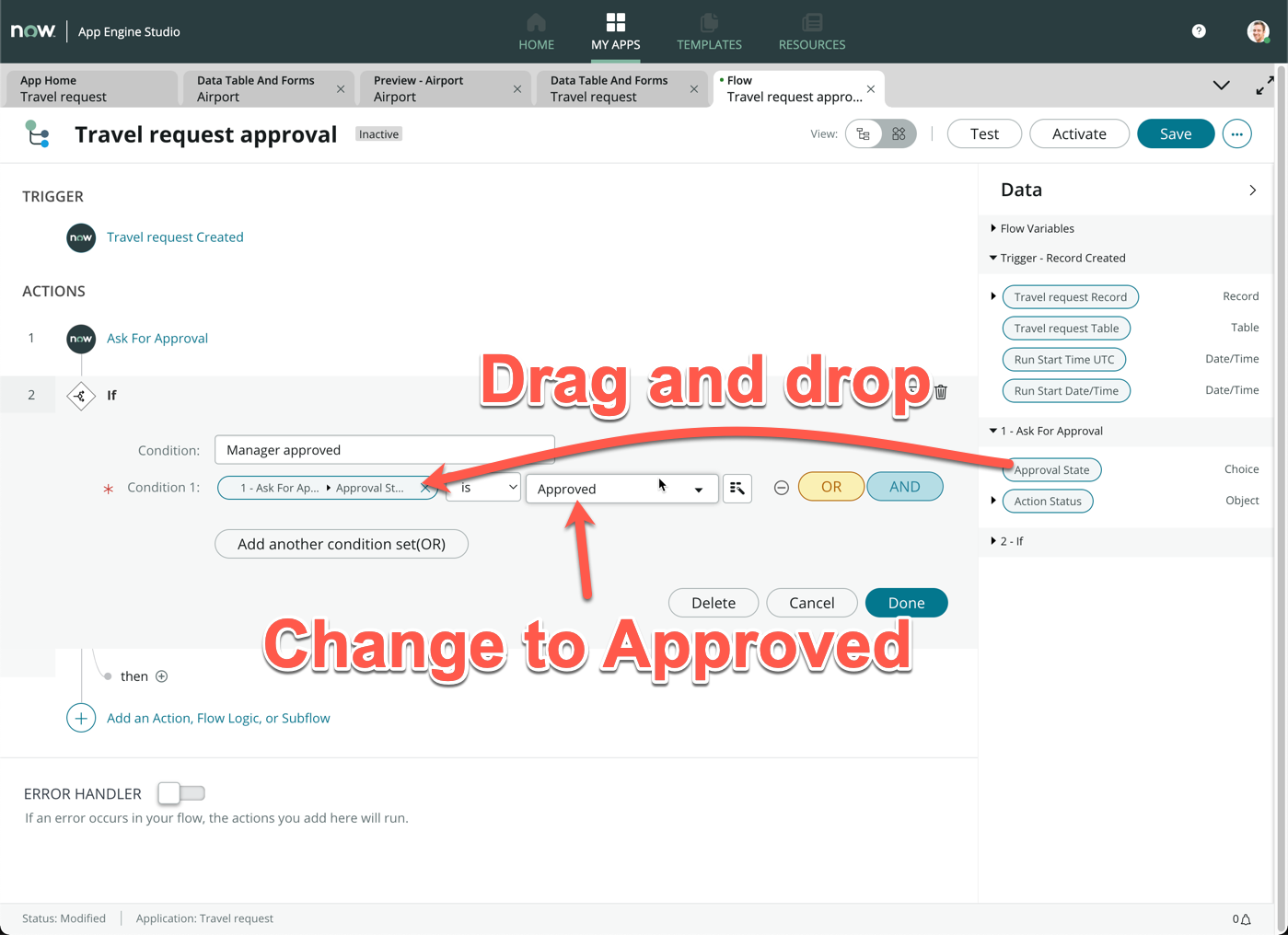The height and width of the screenshot is (935, 1288).
Task: Click the Delete button
Action: (714, 603)
